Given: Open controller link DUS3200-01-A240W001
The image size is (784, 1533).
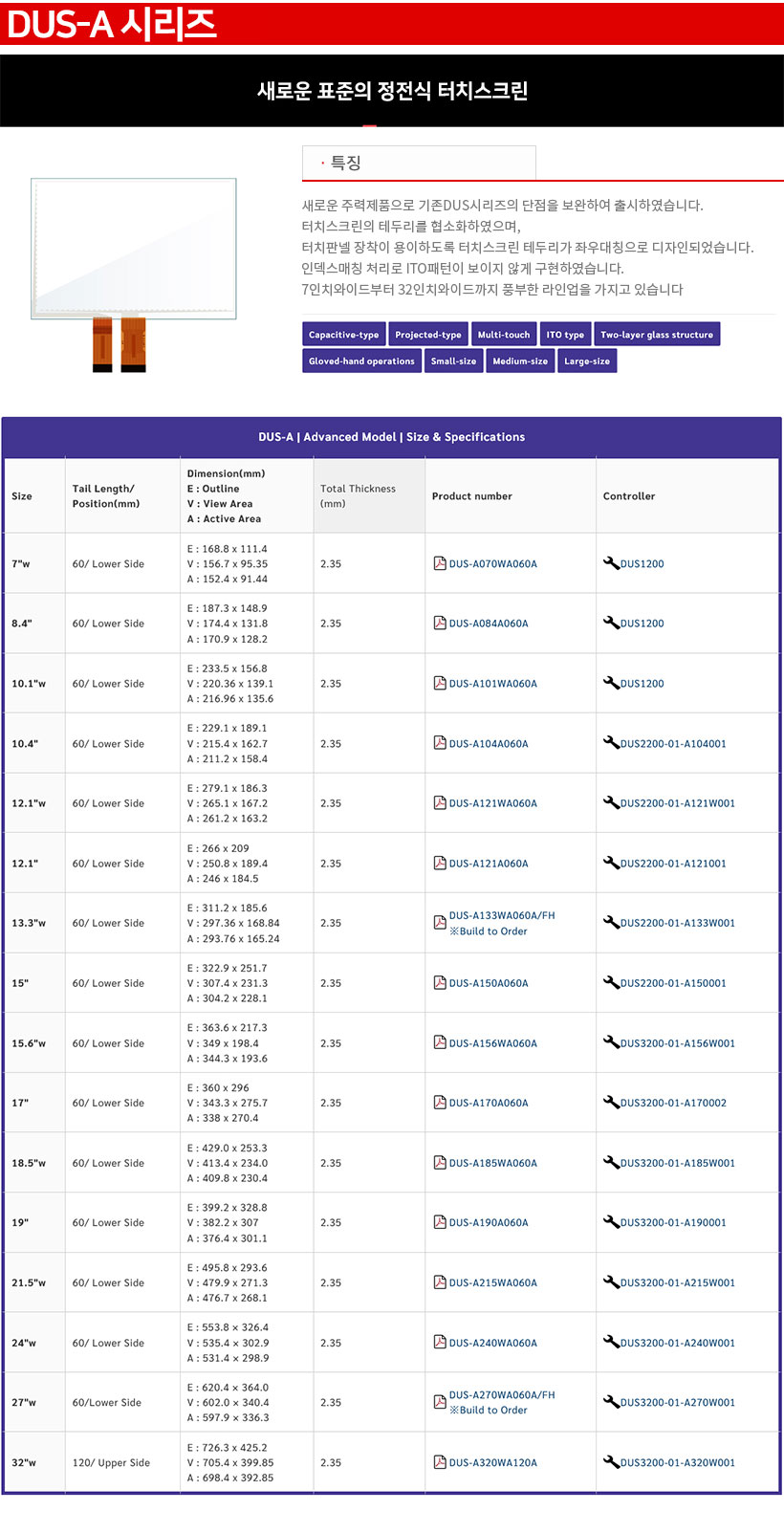Looking at the screenshot, I should point(678,1344).
